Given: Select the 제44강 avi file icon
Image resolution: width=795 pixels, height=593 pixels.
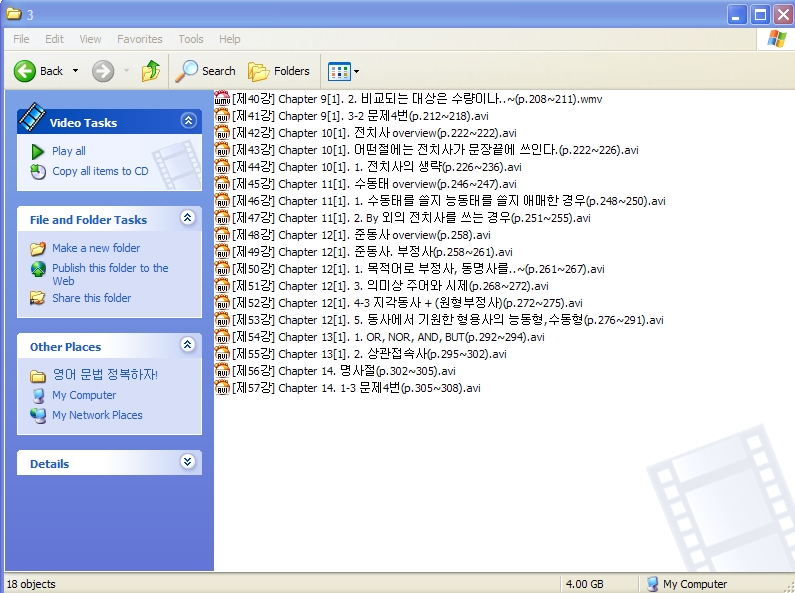Looking at the screenshot, I should pos(222,166).
